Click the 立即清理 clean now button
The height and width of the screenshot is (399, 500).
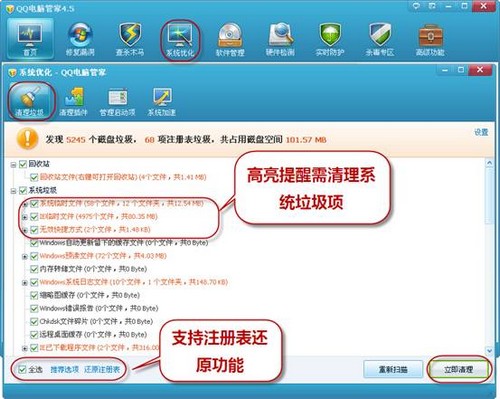459,369
